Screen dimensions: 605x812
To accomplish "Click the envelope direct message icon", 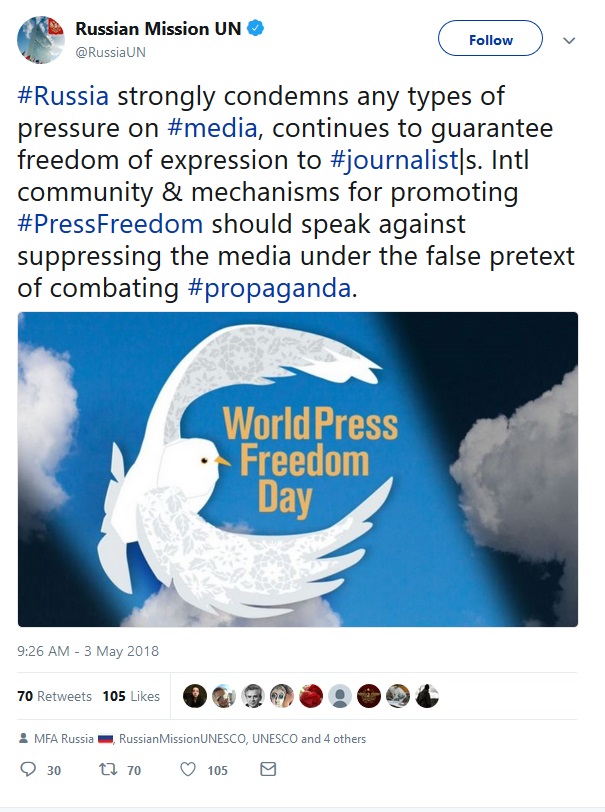I will [268, 769].
